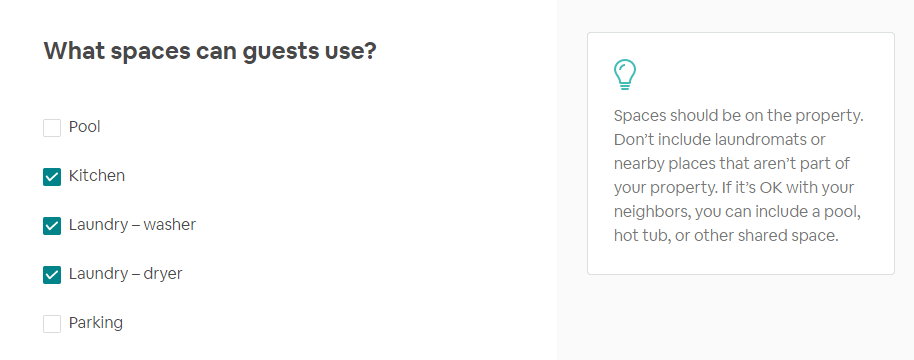Screen dimensions: 914x360
Task: Click the 'Spaces should be on the property' sentence
Action: (x=738, y=115)
